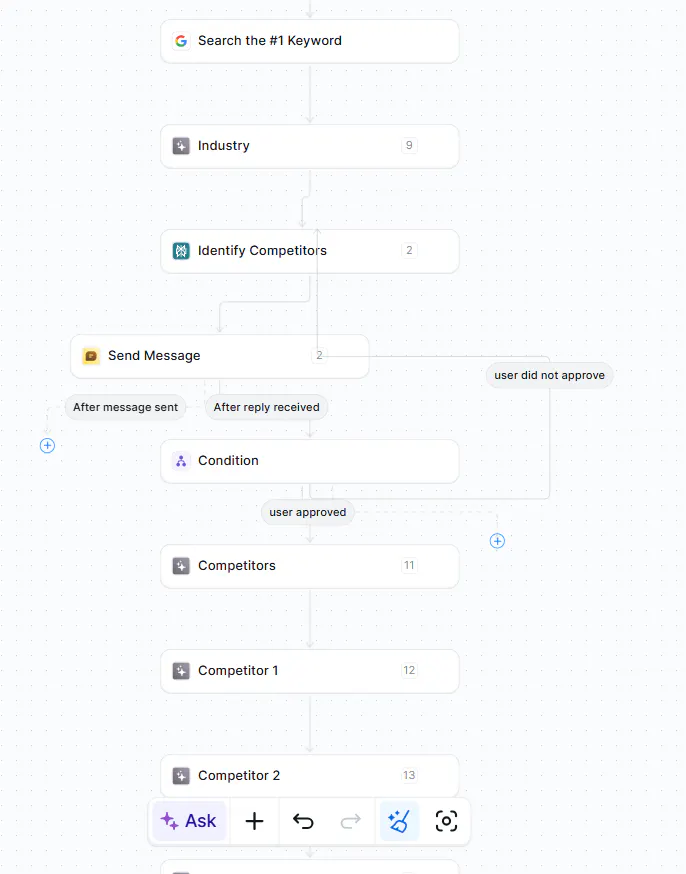Click the plus button in bottom toolbar

click(255, 821)
